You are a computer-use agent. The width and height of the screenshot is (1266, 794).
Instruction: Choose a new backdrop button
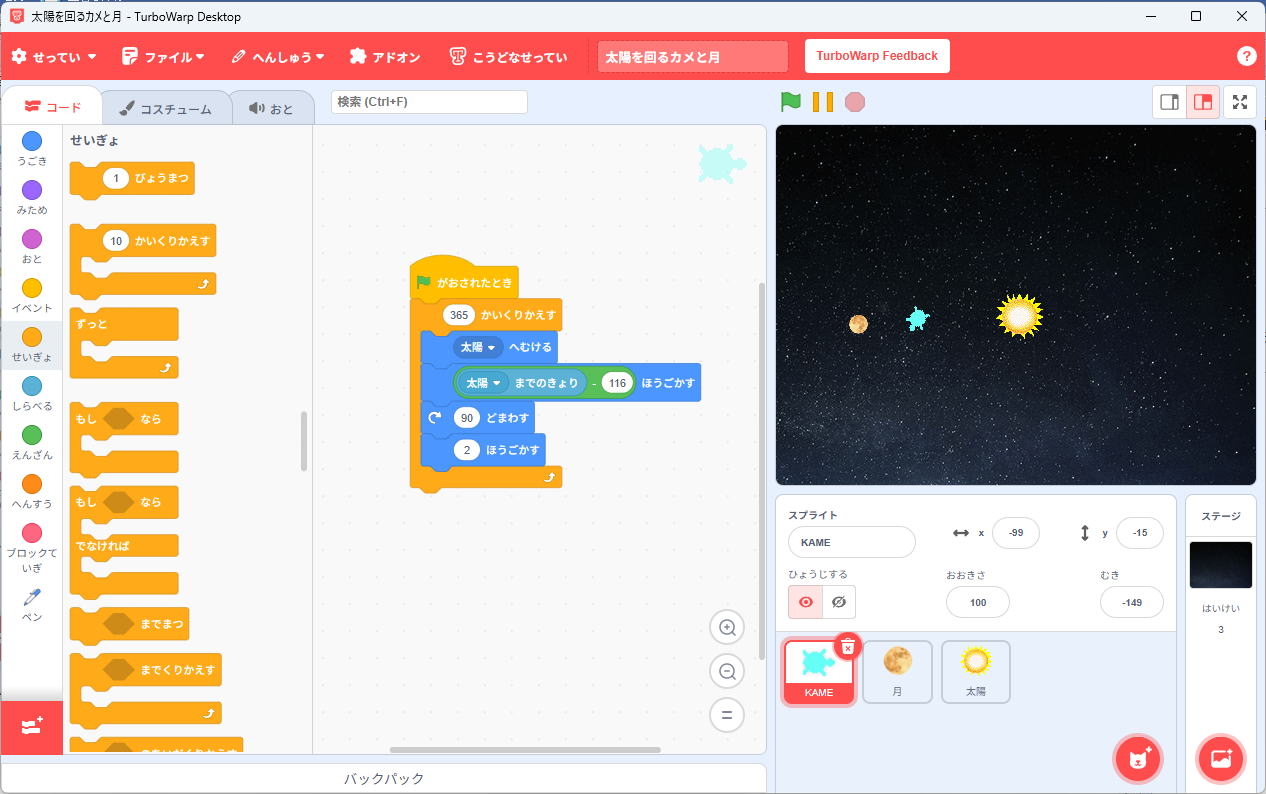tap(1220, 759)
